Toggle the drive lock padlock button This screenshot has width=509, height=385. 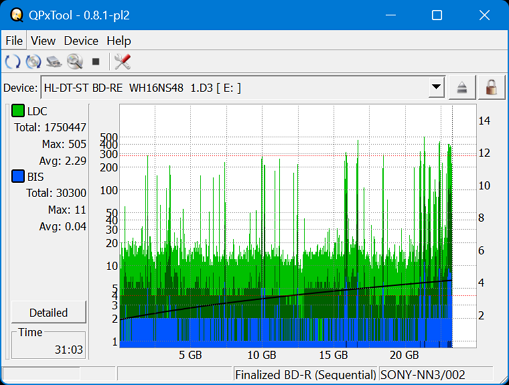[x=491, y=88]
